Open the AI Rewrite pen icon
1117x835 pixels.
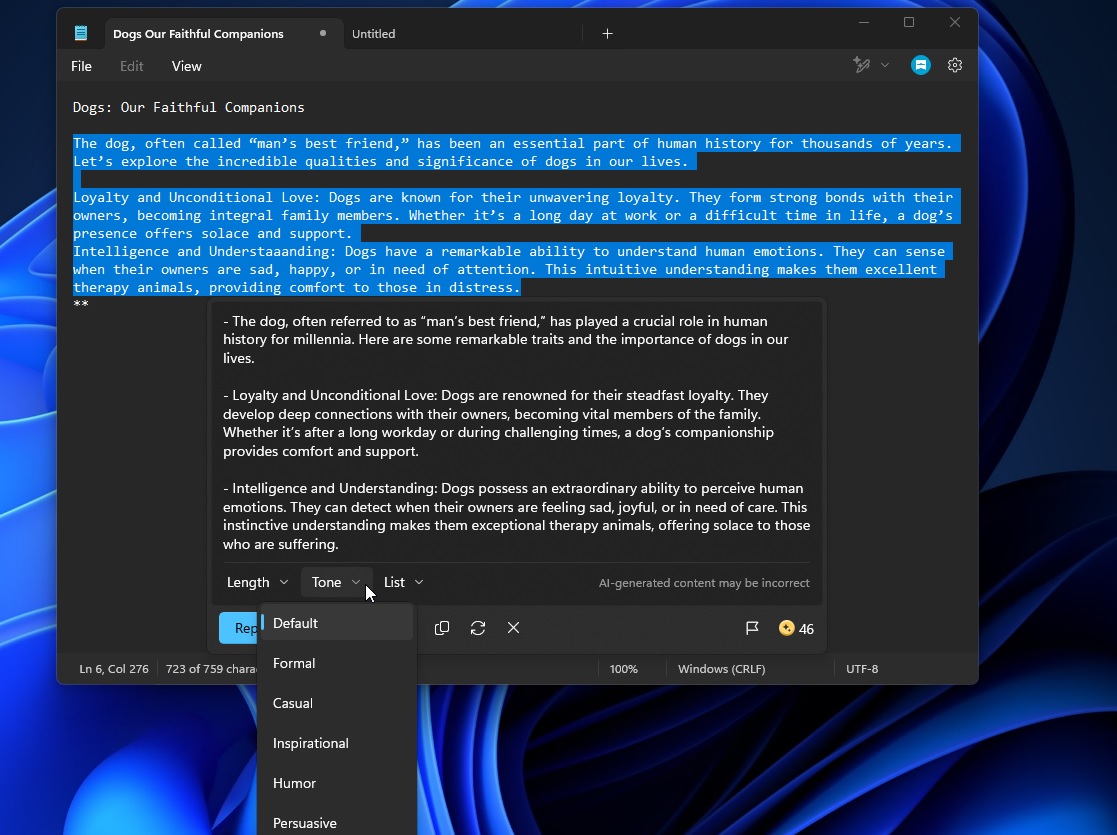861,65
